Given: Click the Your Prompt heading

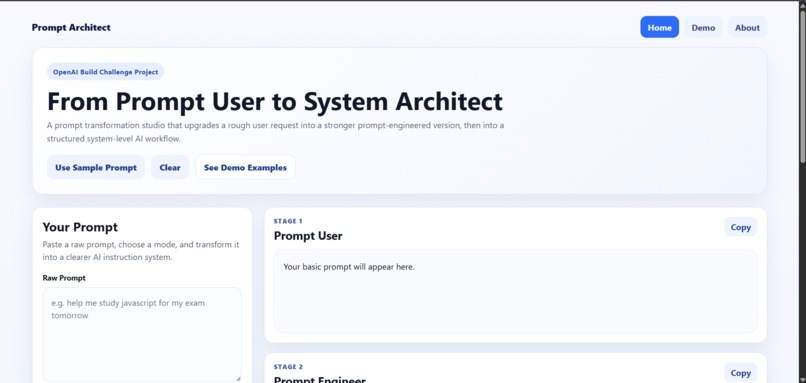Looking at the screenshot, I should pyautogui.click(x=80, y=227).
